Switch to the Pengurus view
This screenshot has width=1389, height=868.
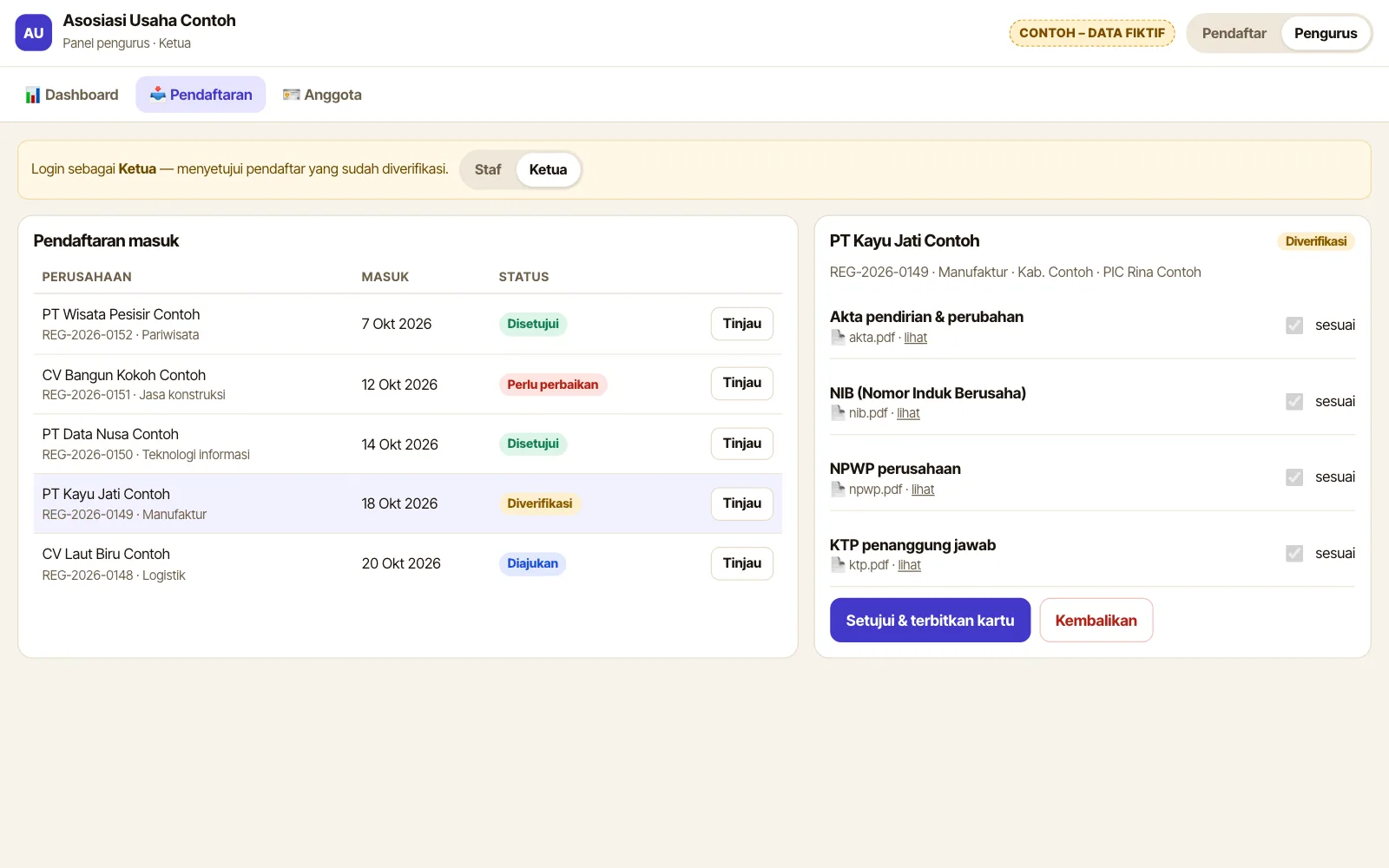(x=1326, y=33)
